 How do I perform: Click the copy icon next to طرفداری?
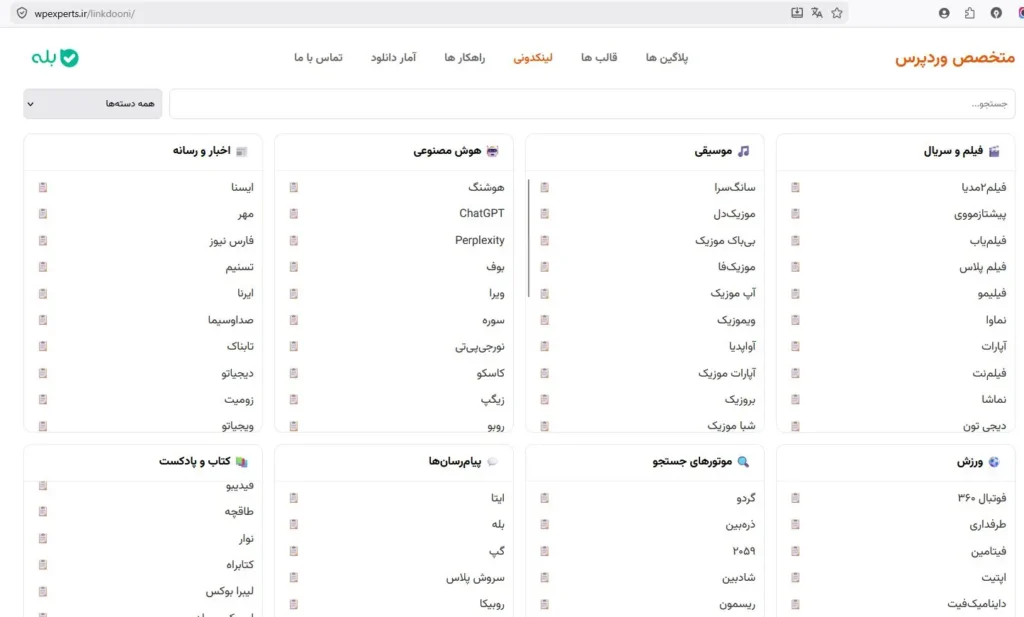795,524
